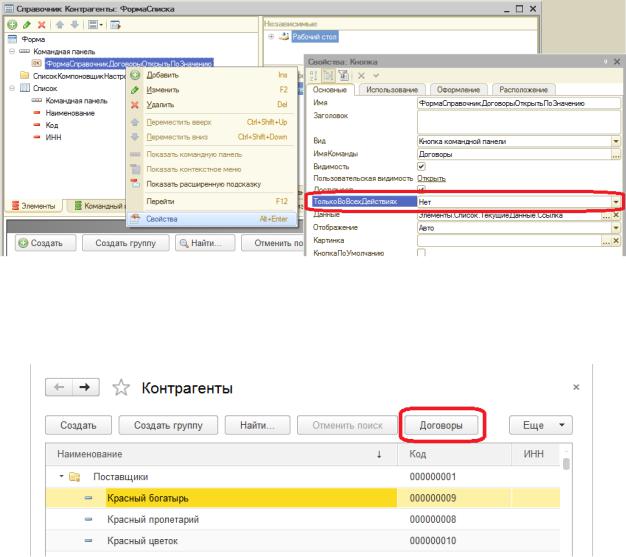The height and width of the screenshot is (557, 626).
Task: Choose Свойства in the context menu
Action: click(212, 219)
